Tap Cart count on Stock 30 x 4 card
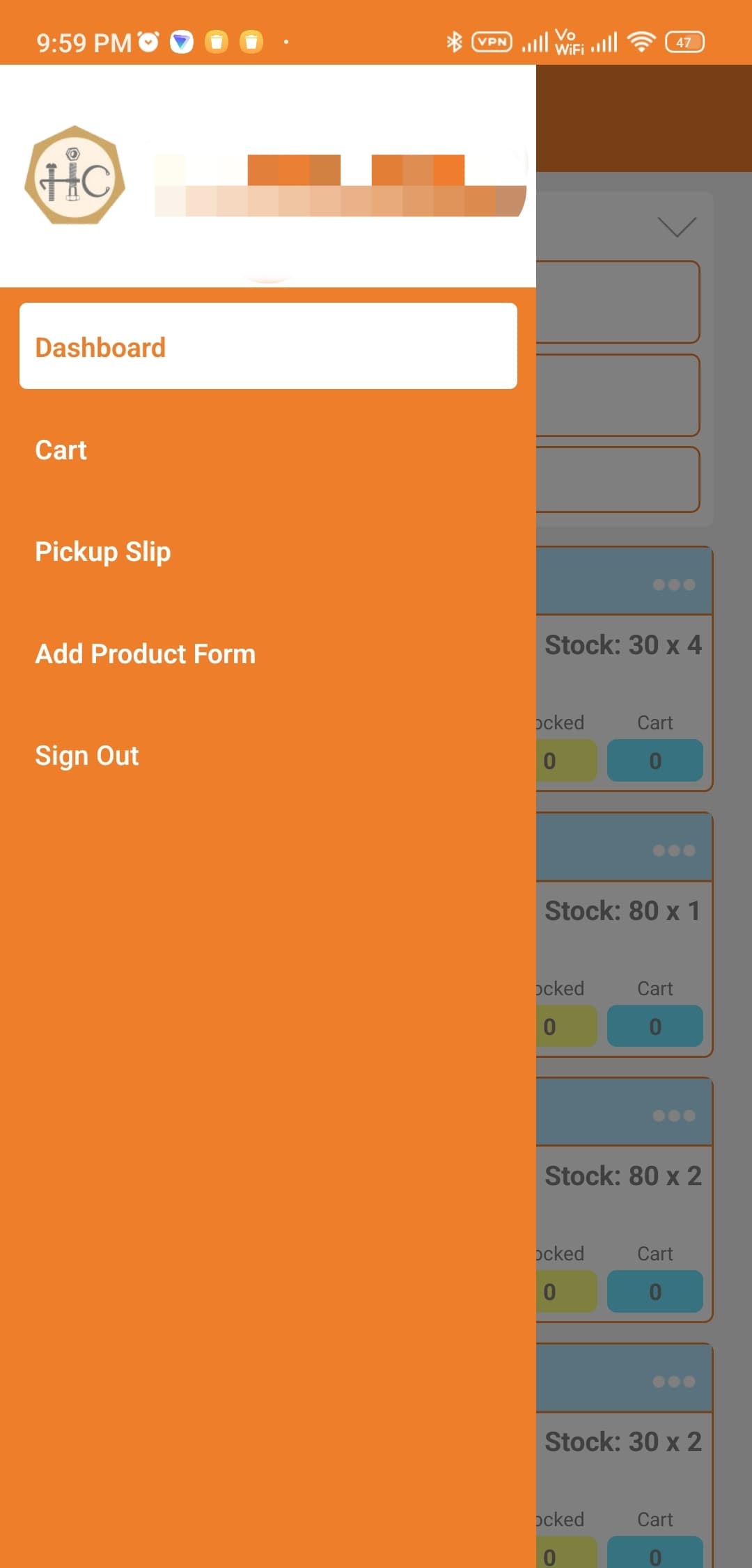Viewport: 752px width, 1568px height. pos(655,761)
